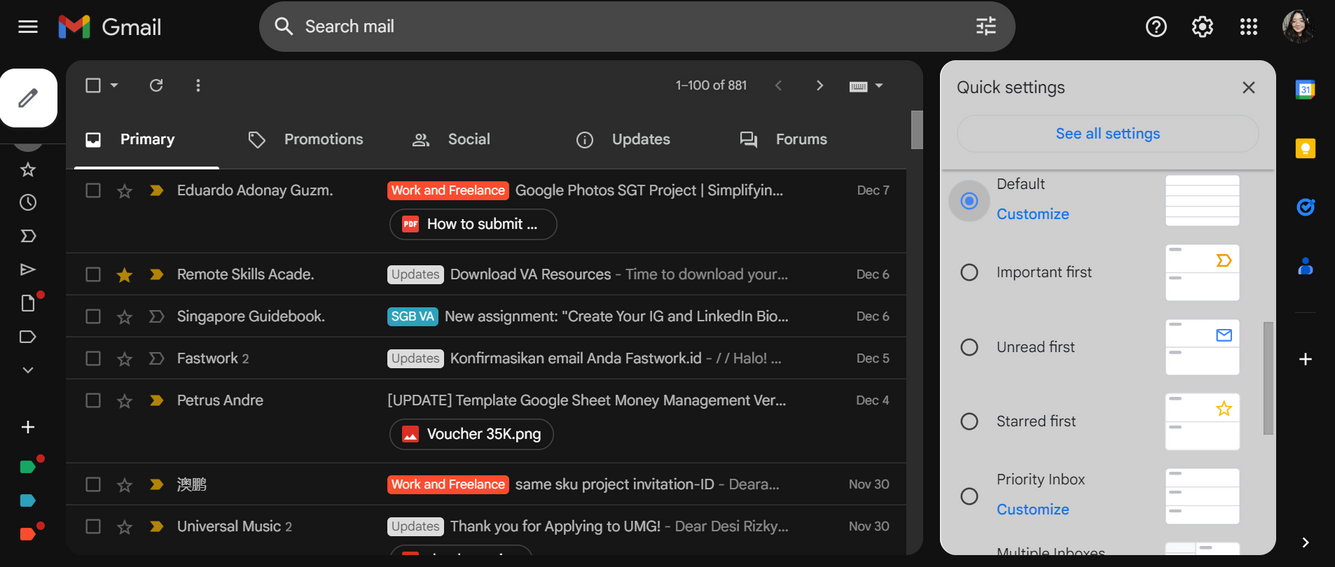Select the Unread first inbox type
Image resolution: width=1335 pixels, height=567 pixels.
click(969, 347)
